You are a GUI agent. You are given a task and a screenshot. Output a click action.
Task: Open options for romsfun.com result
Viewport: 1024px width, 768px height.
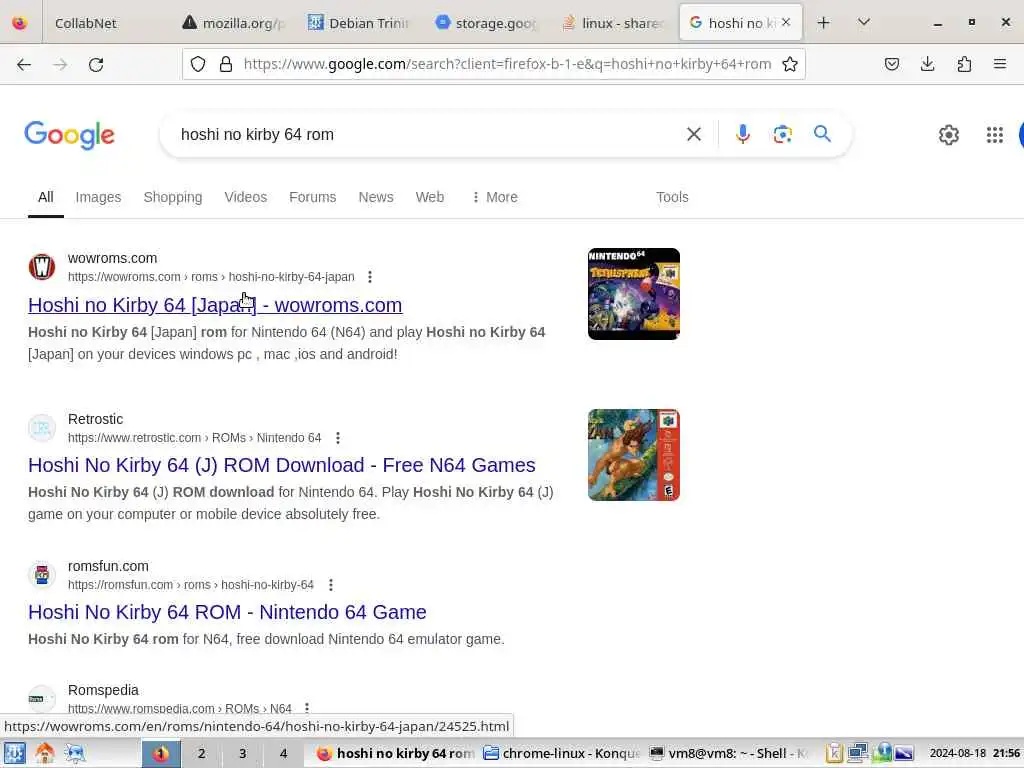(330, 584)
